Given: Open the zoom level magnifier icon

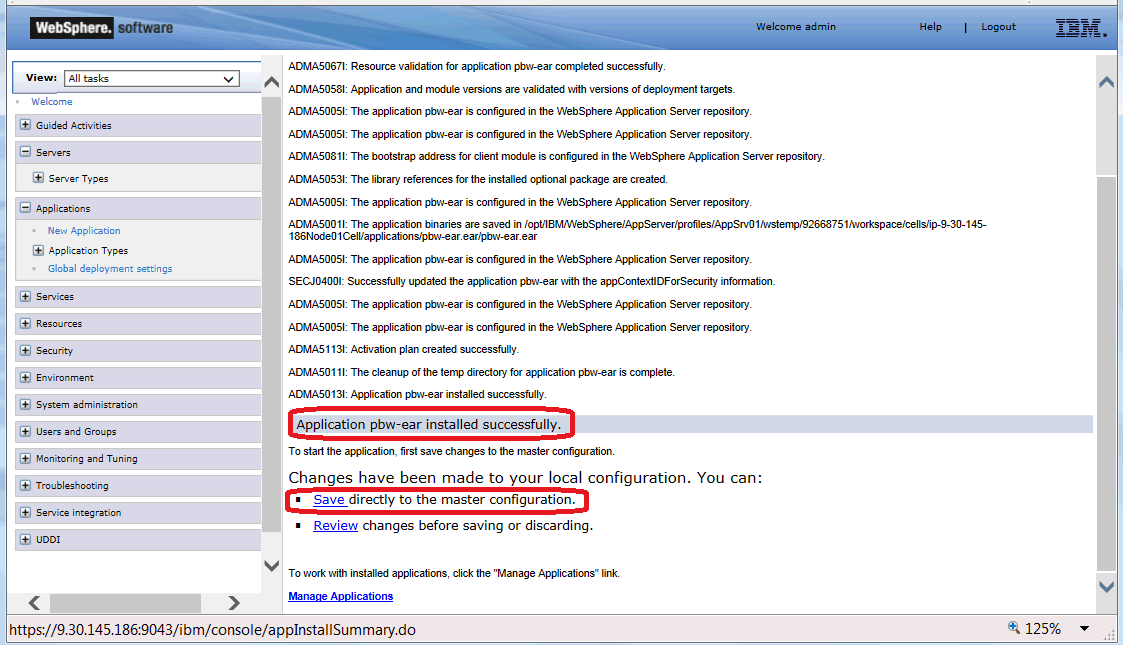Looking at the screenshot, I should point(1013,628).
